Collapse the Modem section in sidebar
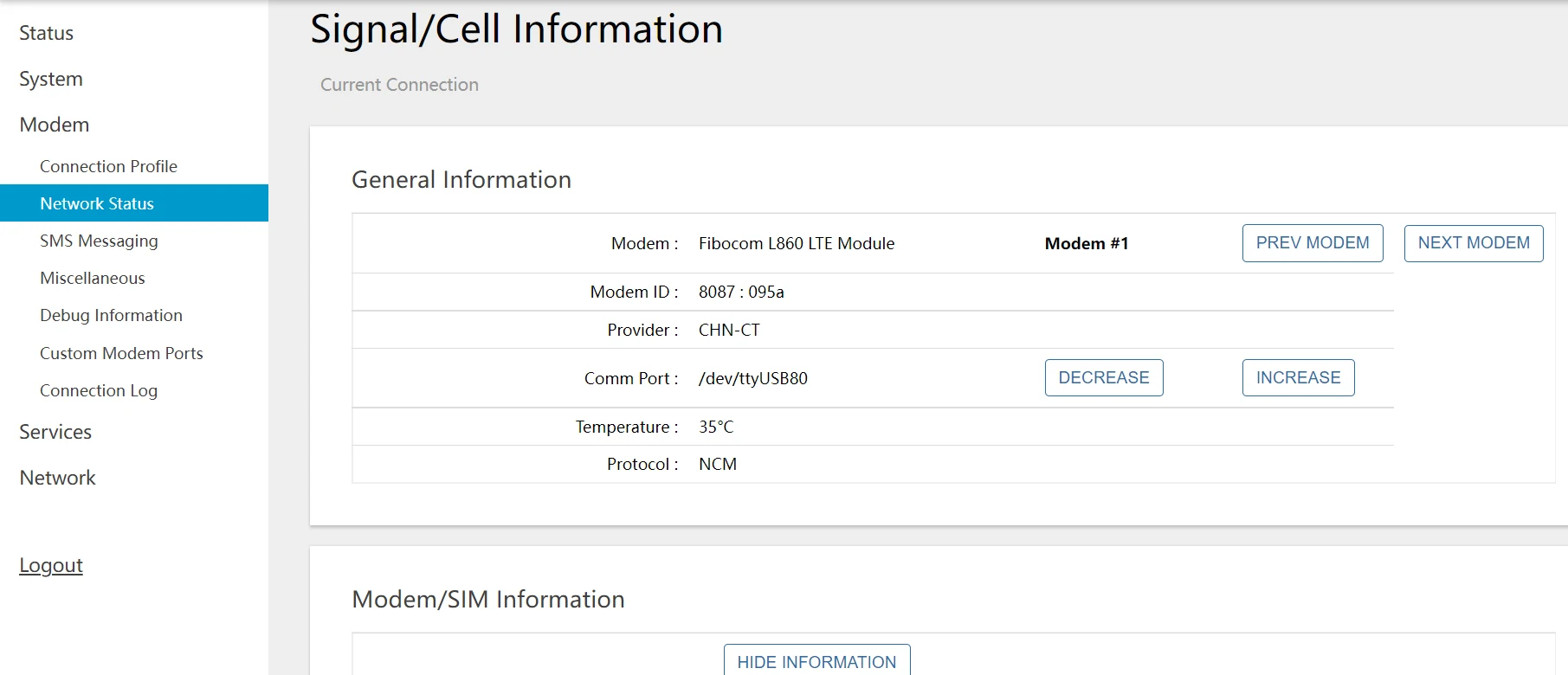The width and height of the screenshot is (1568, 675). tap(55, 125)
